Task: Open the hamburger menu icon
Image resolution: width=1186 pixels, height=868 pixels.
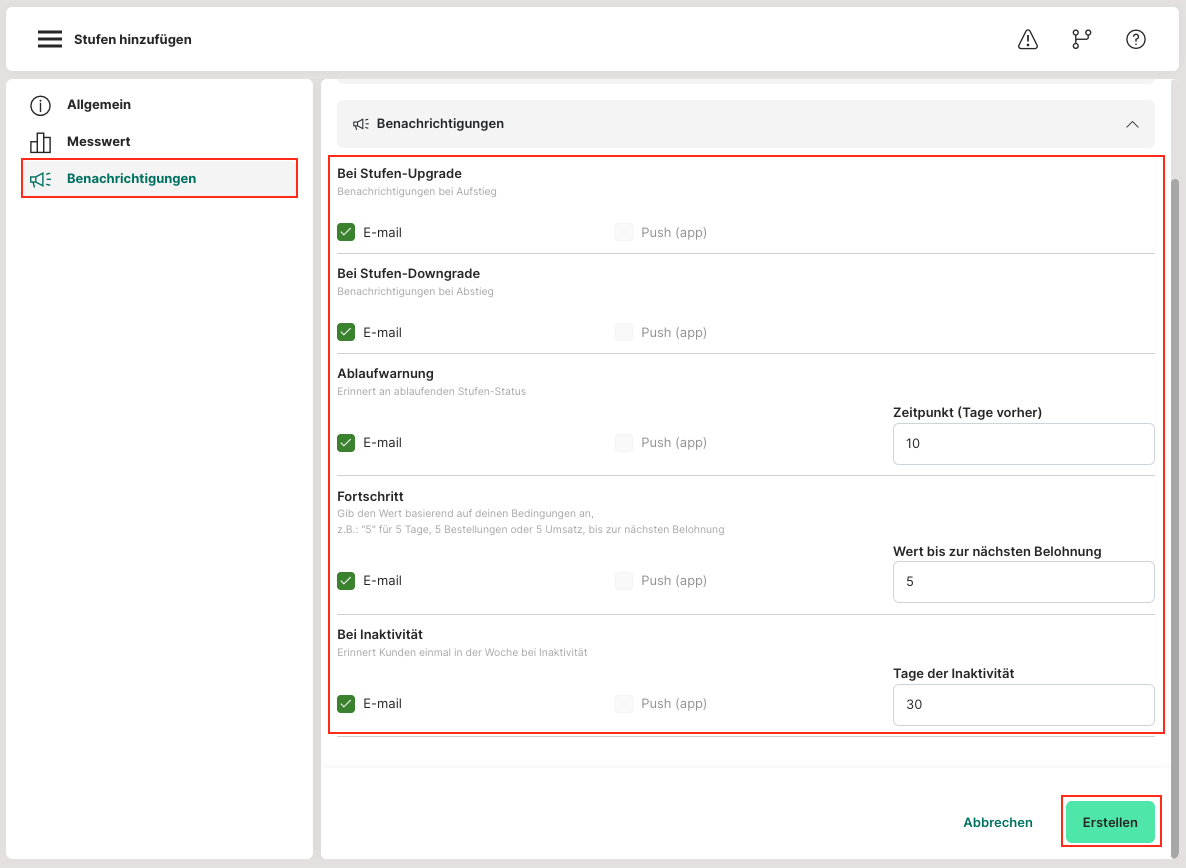Action: click(x=50, y=39)
